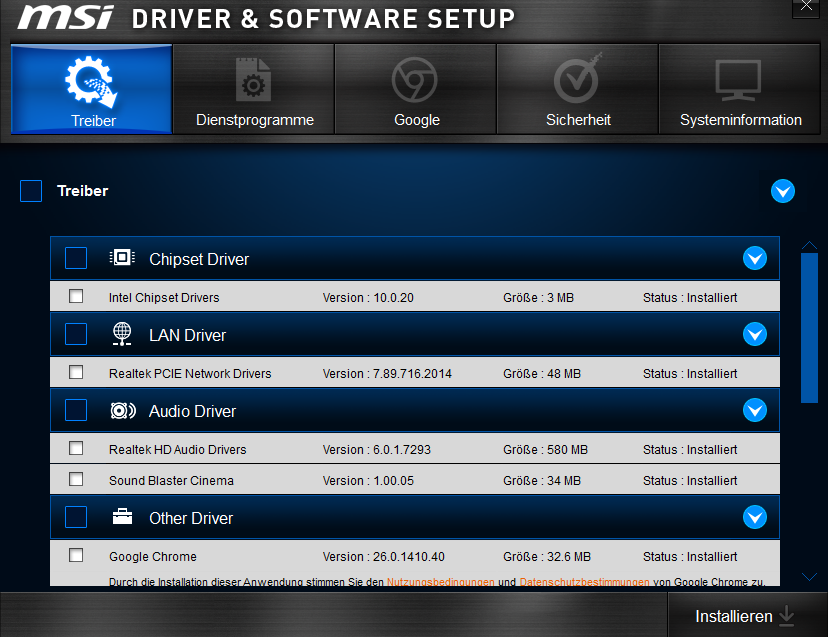Click Realtek HD Audio Drivers name
Viewport: 828px width, 637px height.
[177, 449]
